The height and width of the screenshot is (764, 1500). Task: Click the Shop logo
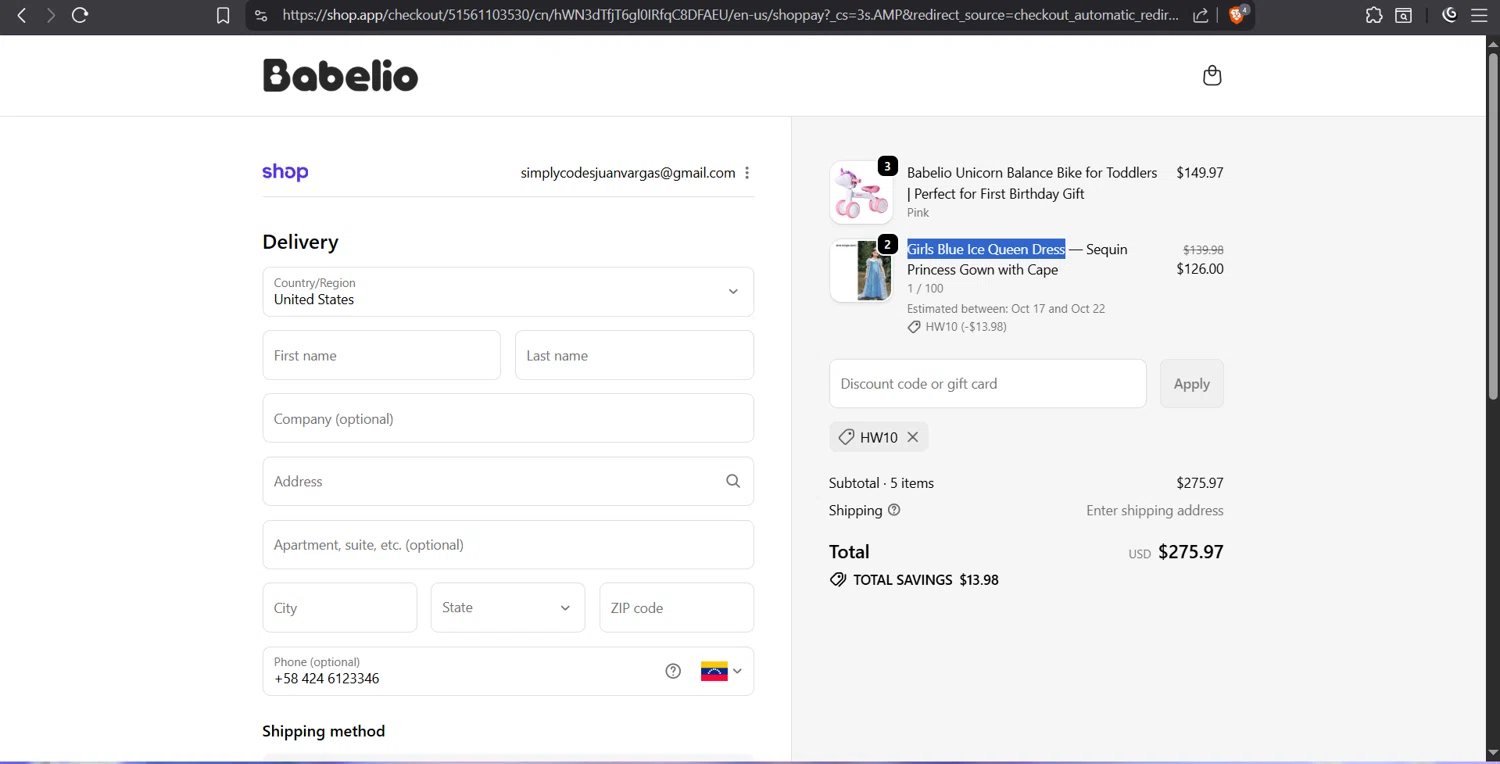[285, 172]
